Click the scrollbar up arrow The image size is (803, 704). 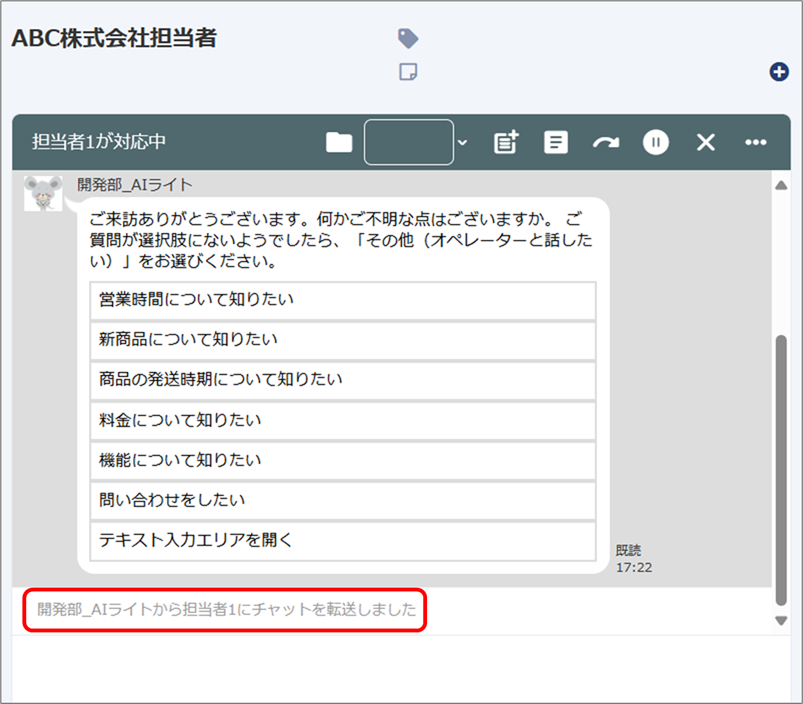click(x=781, y=185)
